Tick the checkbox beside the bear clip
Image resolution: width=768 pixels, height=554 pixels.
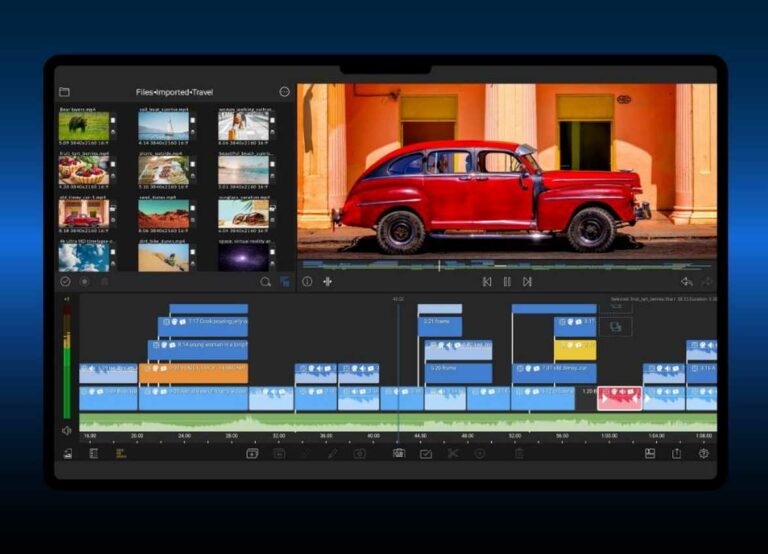pyautogui.click(x=113, y=120)
